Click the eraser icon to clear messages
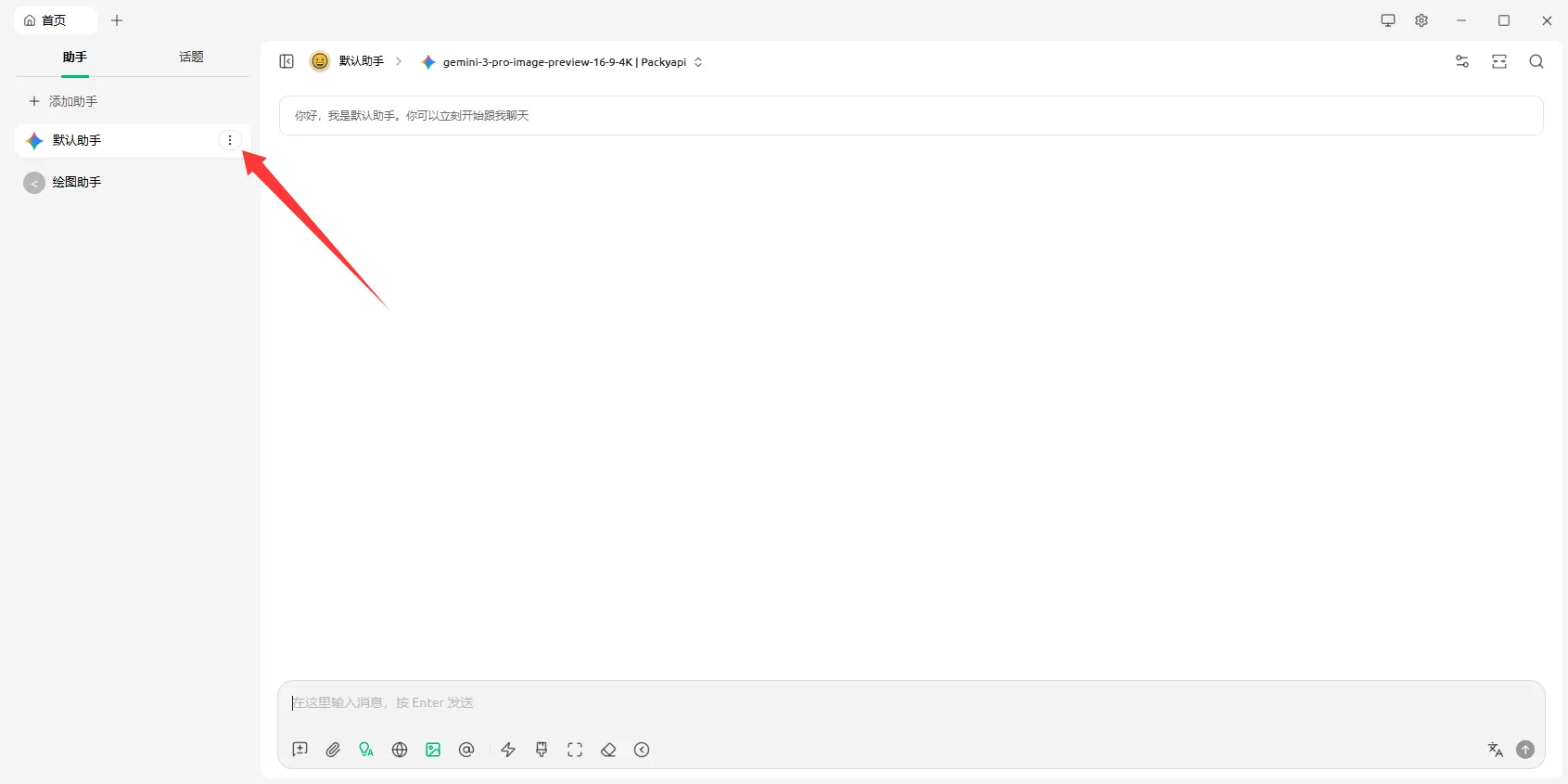This screenshot has height=784, width=1568. 608,750
